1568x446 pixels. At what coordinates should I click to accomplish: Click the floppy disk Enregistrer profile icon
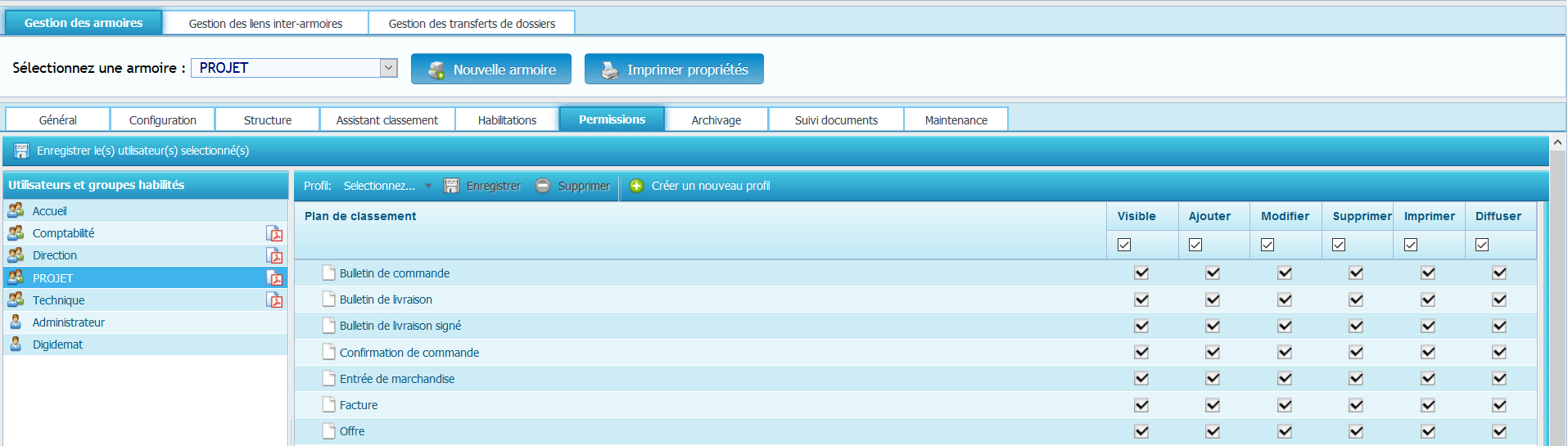coord(451,186)
